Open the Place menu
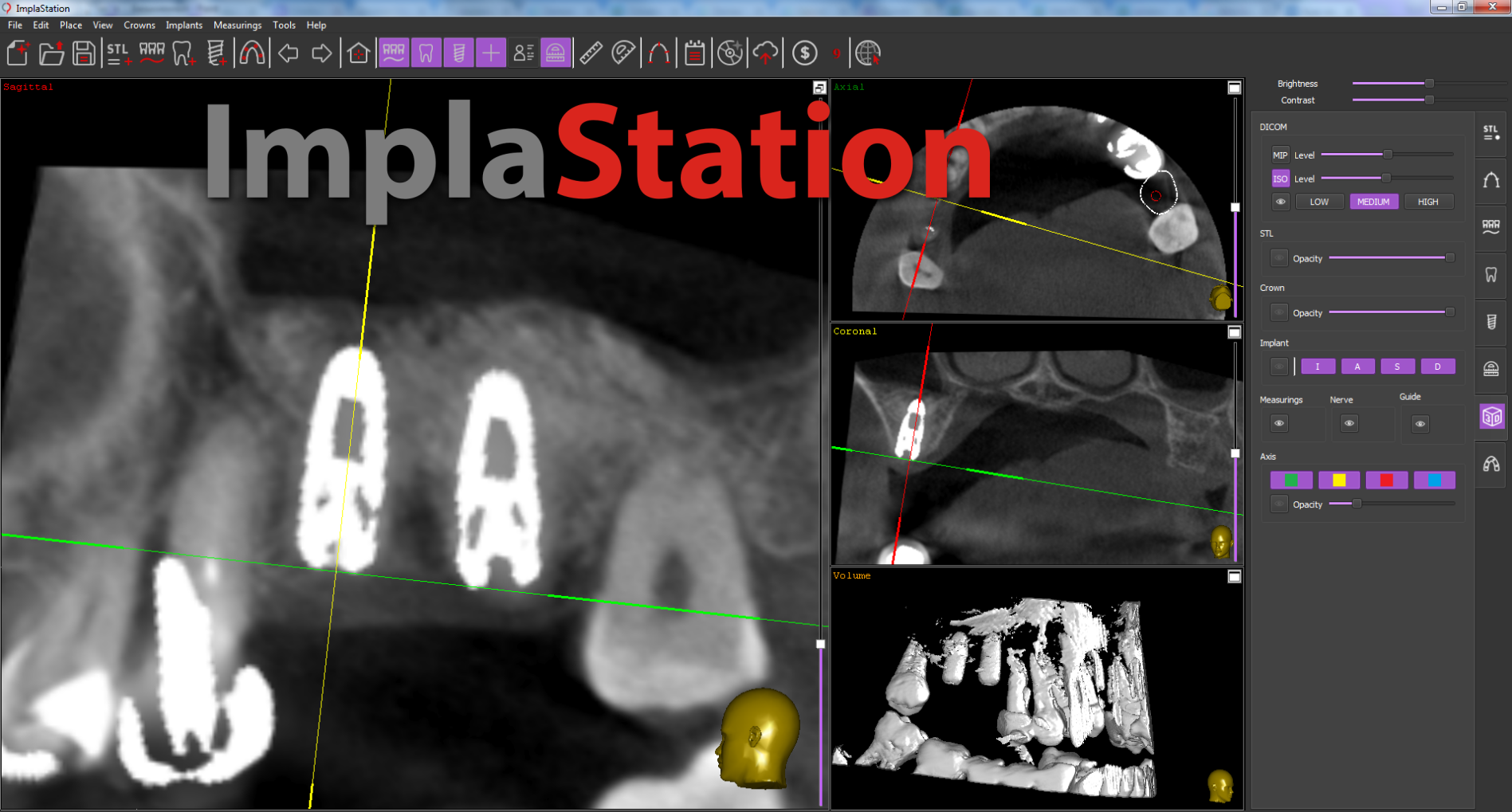Image resolution: width=1512 pixels, height=812 pixels. click(71, 25)
